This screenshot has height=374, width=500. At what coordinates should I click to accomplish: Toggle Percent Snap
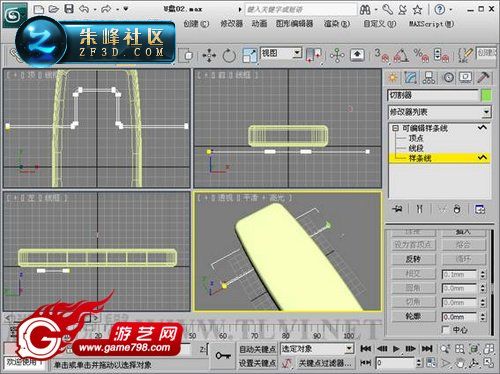(x=421, y=55)
